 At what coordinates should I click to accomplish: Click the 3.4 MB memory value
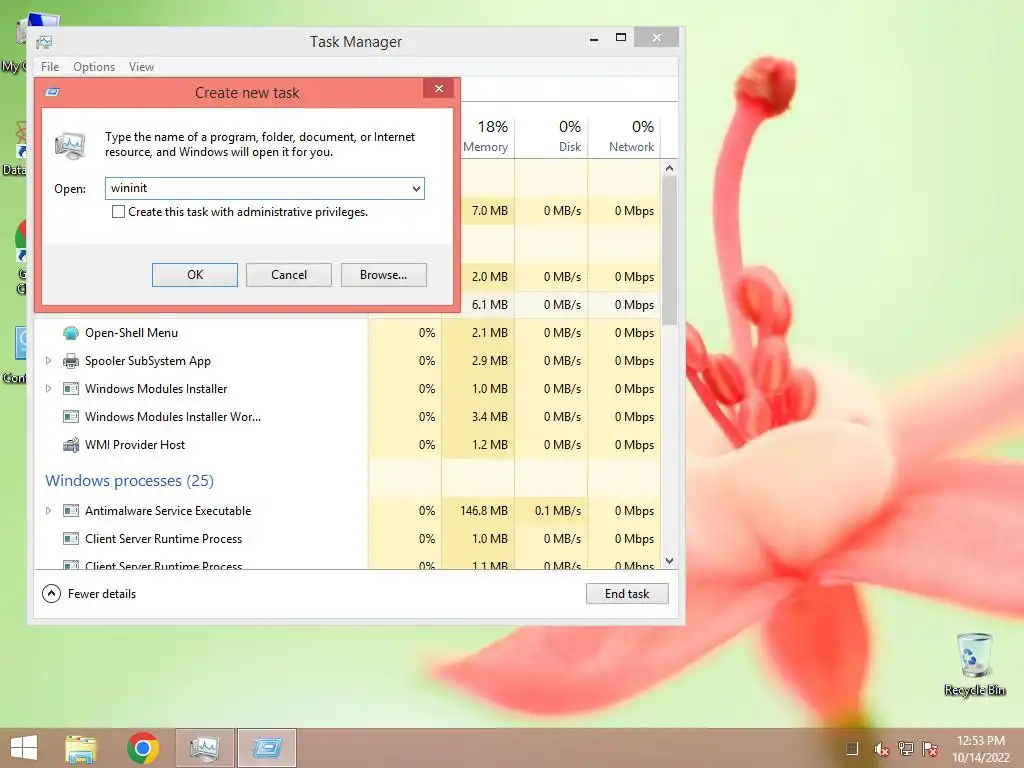click(x=490, y=417)
